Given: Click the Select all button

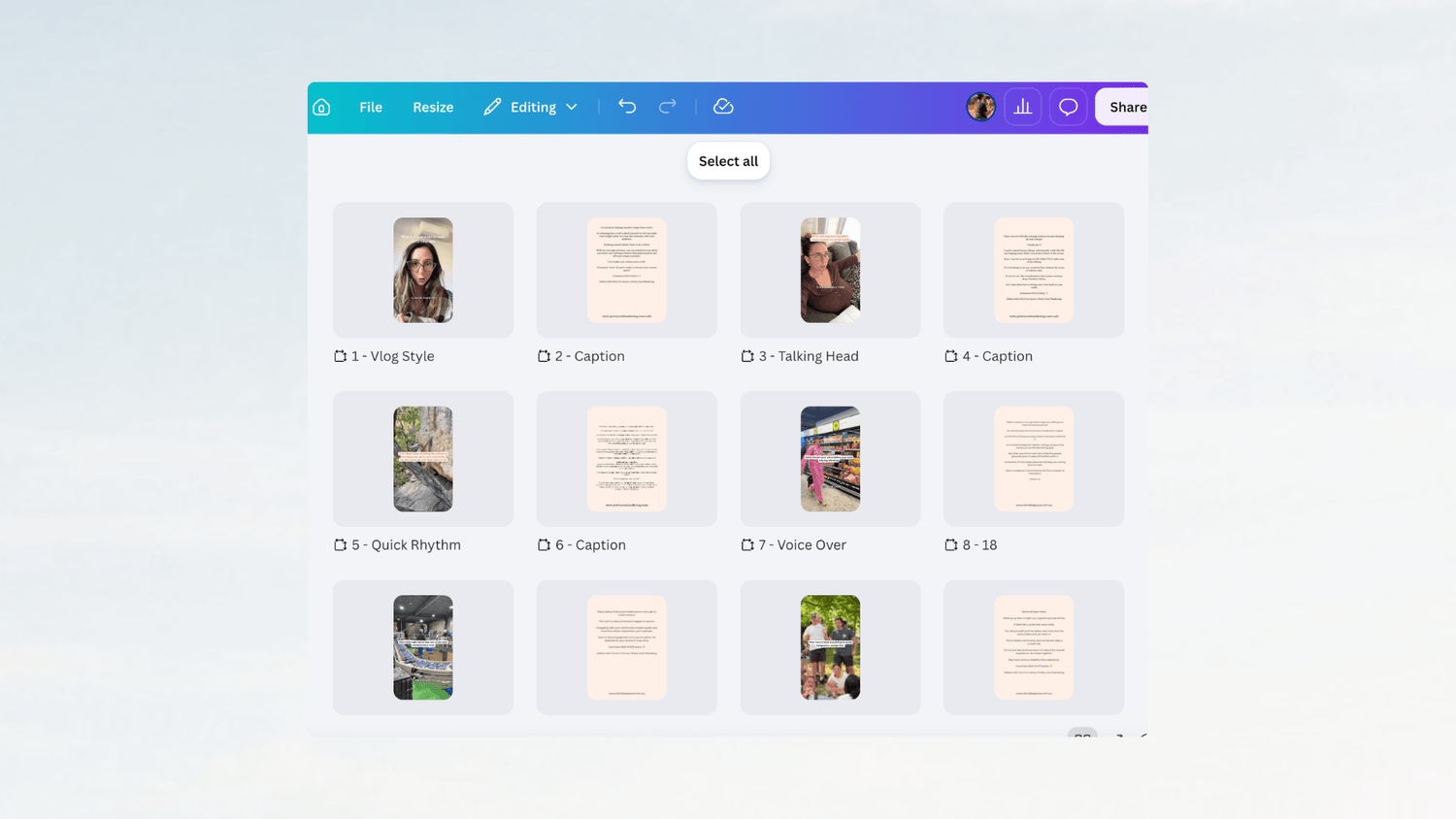Looking at the screenshot, I should 728,161.
